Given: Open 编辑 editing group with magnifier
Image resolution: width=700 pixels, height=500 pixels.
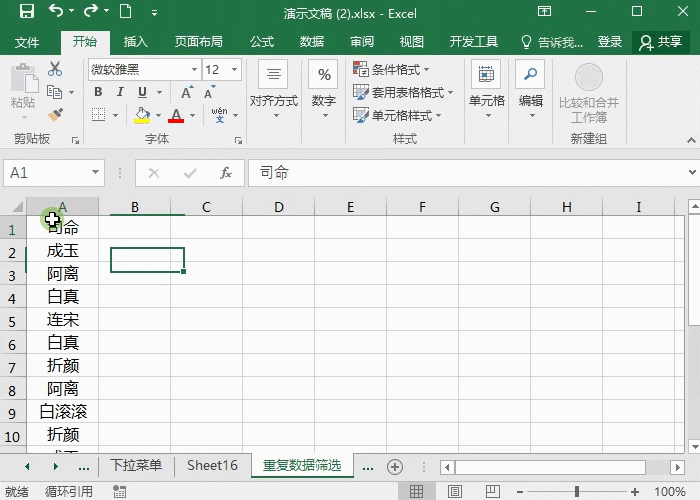Looking at the screenshot, I should pyautogui.click(x=531, y=91).
